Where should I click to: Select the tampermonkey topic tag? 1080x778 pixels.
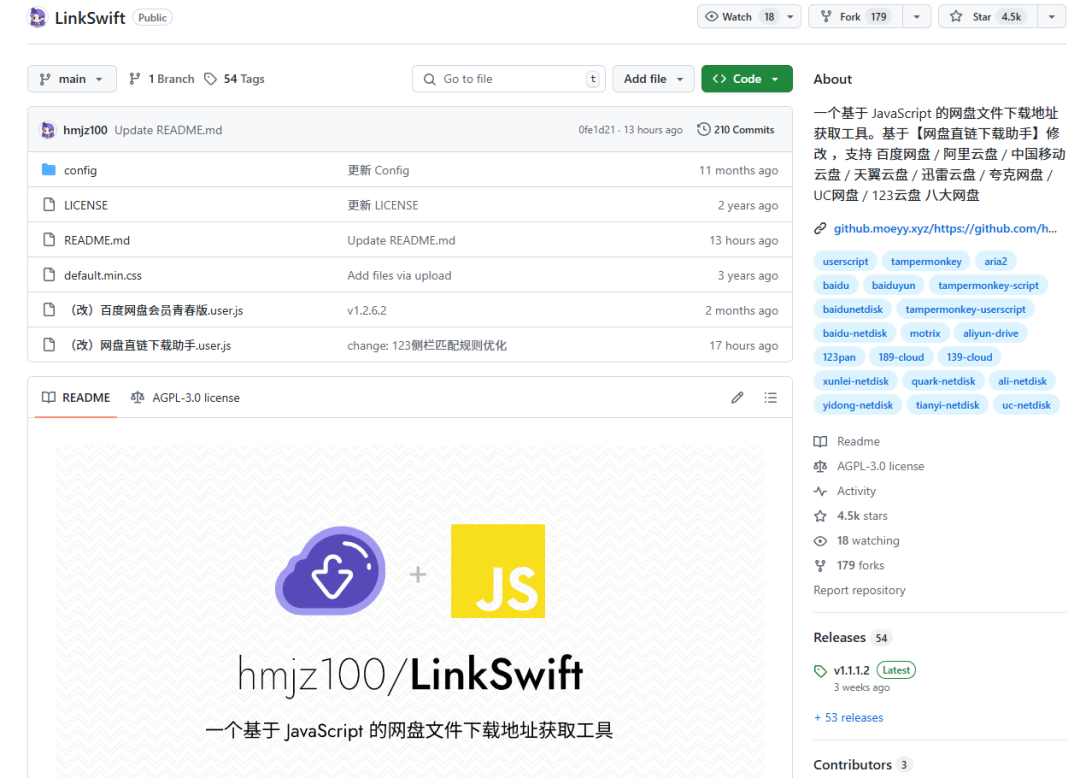coord(926,262)
